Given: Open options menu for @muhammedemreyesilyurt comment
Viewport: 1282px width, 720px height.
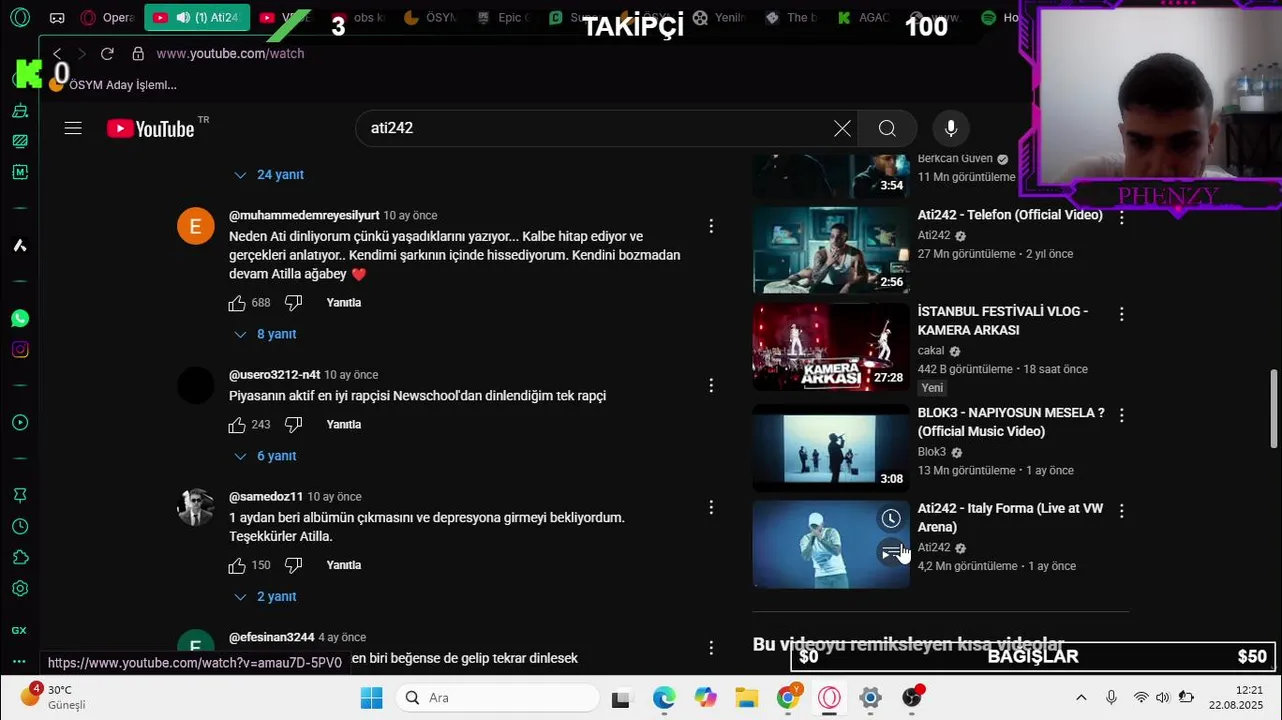Looking at the screenshot, I should click(711, 227).
